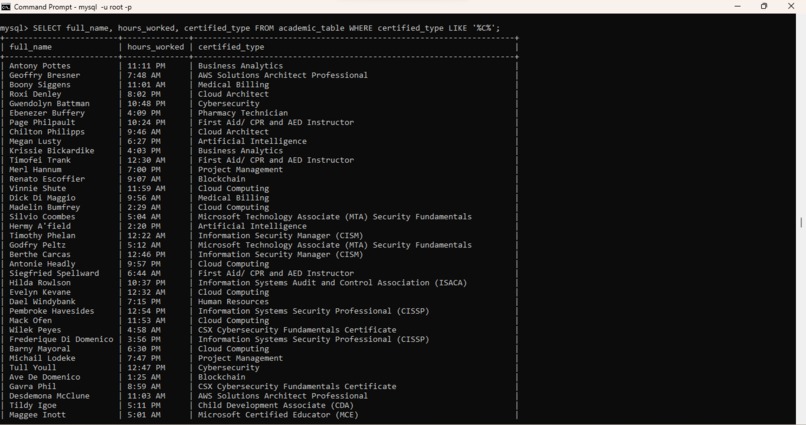
Task: Click the name Evelyn Kevane
Action: pyautogui.click(x=40, y=292)
